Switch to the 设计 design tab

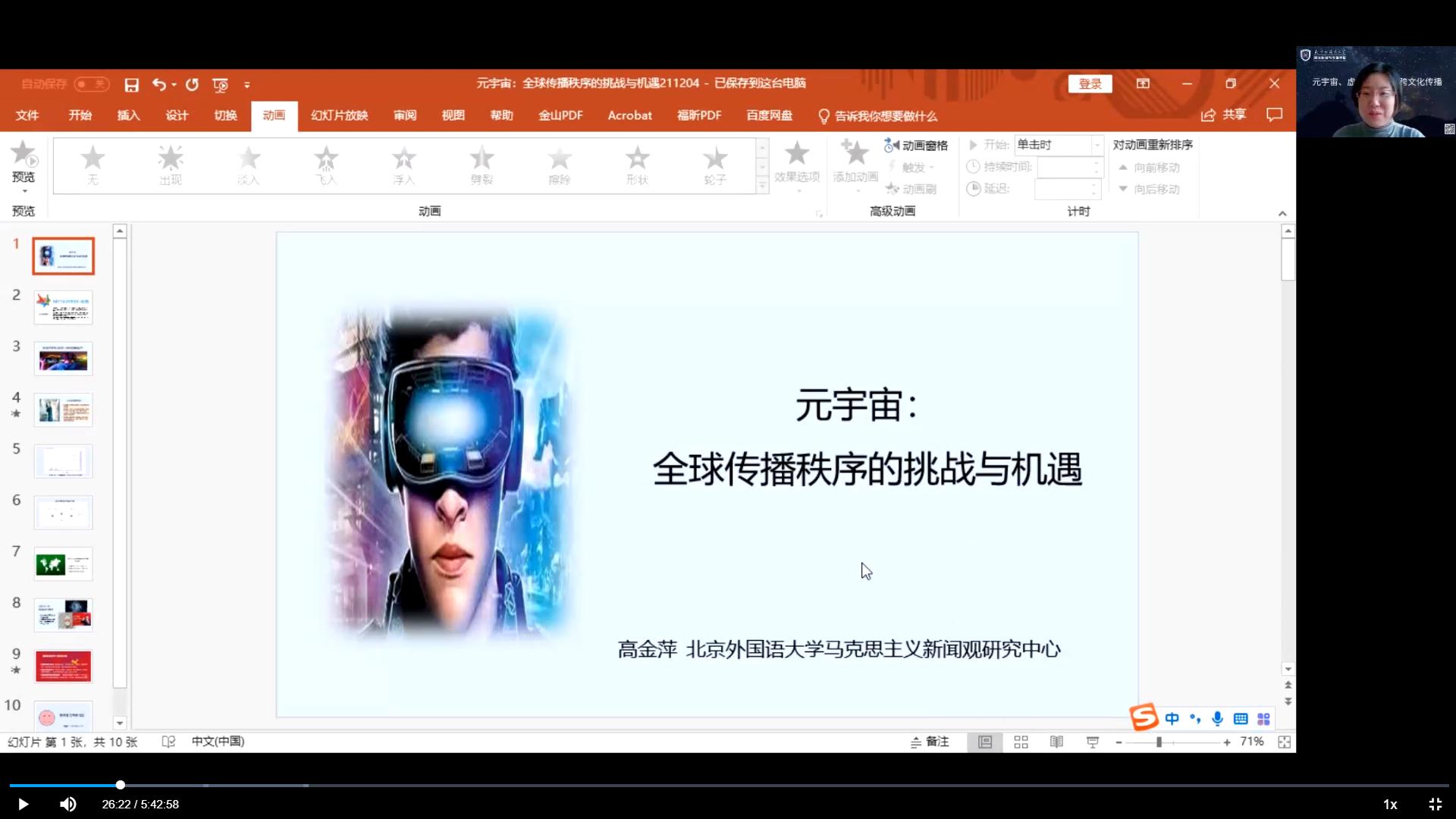point(177,115)
